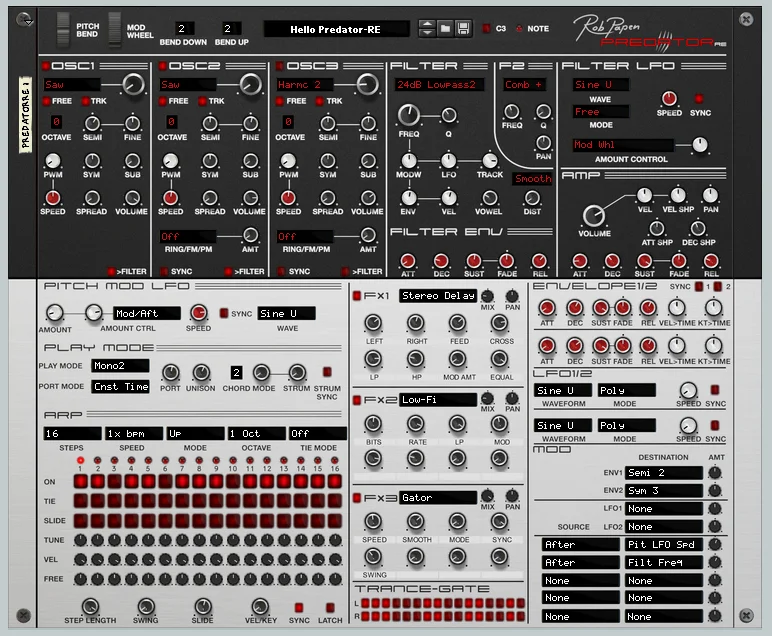The width and height of the screenshot is (772, 636).
Task: Open Amount Control selector Mod Whl
Action: (623, 145)
